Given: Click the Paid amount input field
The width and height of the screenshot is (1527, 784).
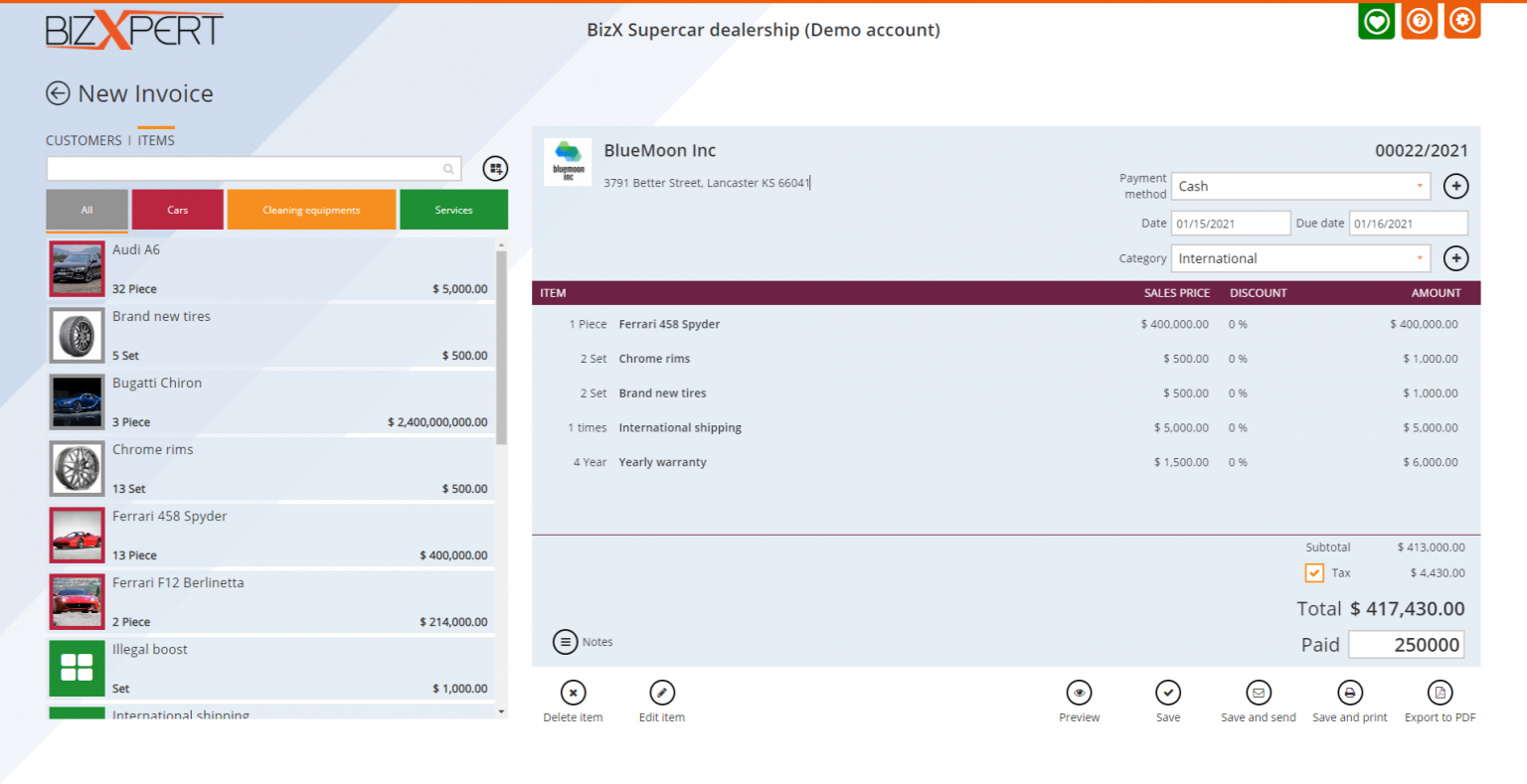Looking at the screenshot, I should pyautogui.click(x=1406, y=645).
